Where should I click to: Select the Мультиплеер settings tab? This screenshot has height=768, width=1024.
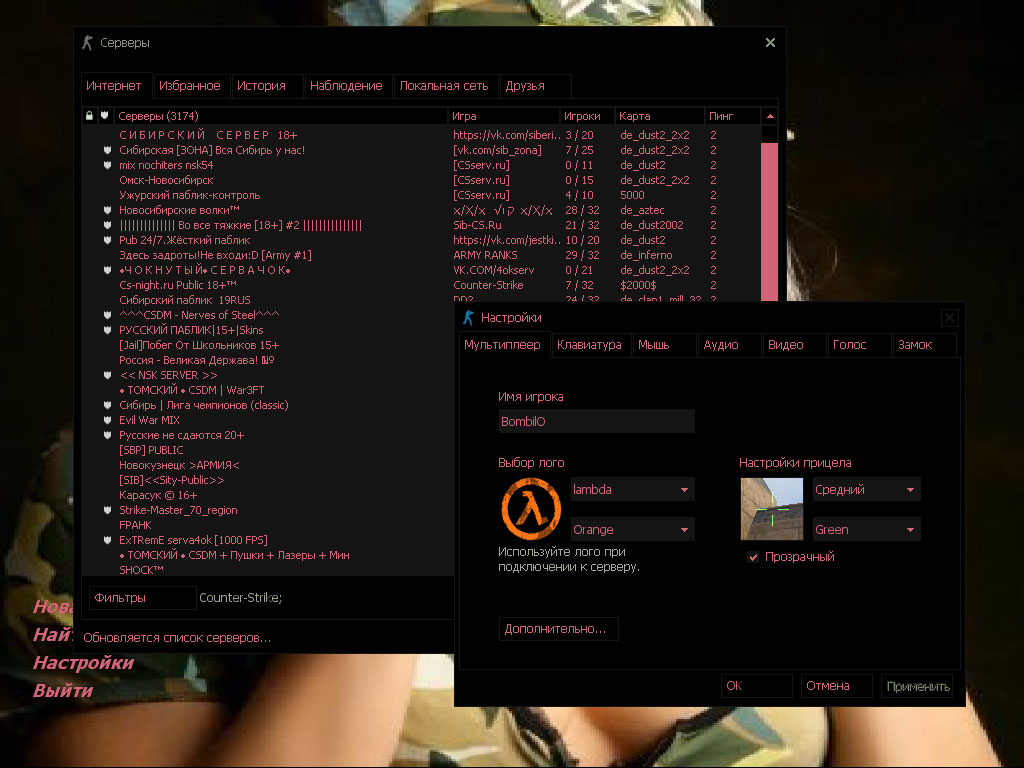click(504, 345)
